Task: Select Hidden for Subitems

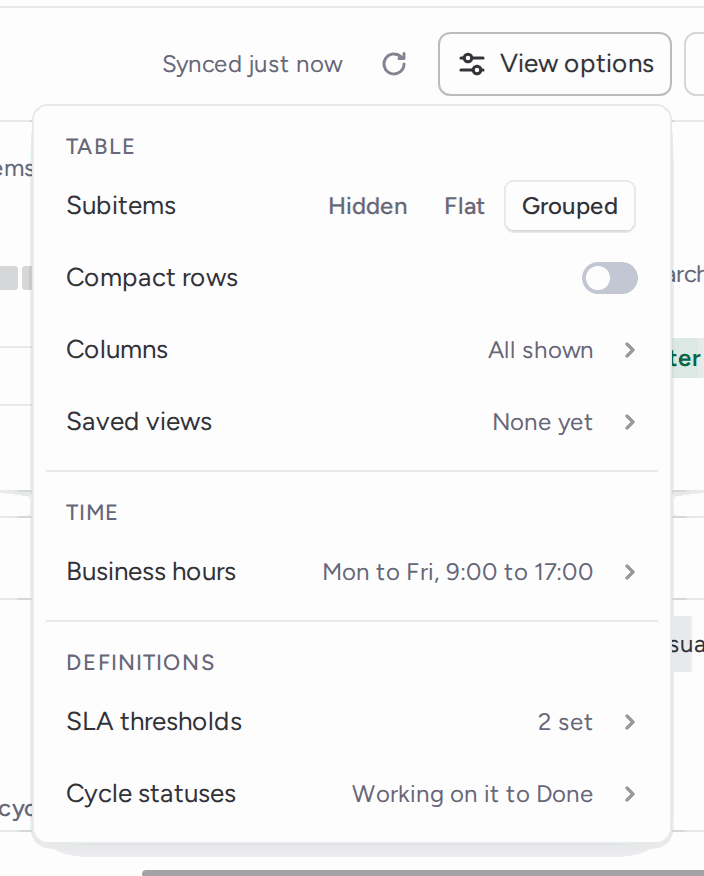Action: tap(368, 206)
